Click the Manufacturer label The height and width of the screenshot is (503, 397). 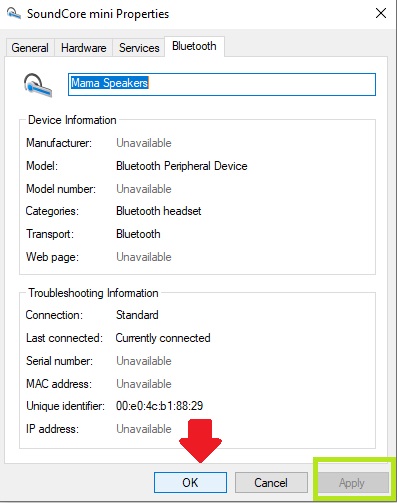click(x=59, y=143)
